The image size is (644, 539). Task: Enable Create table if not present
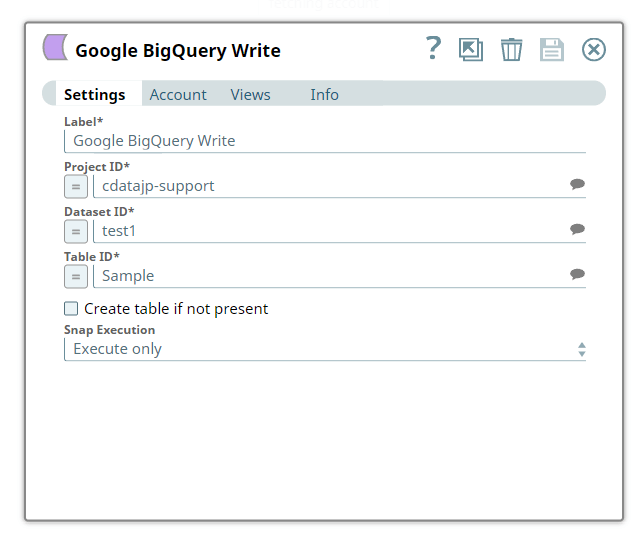[x=71, y=309]
